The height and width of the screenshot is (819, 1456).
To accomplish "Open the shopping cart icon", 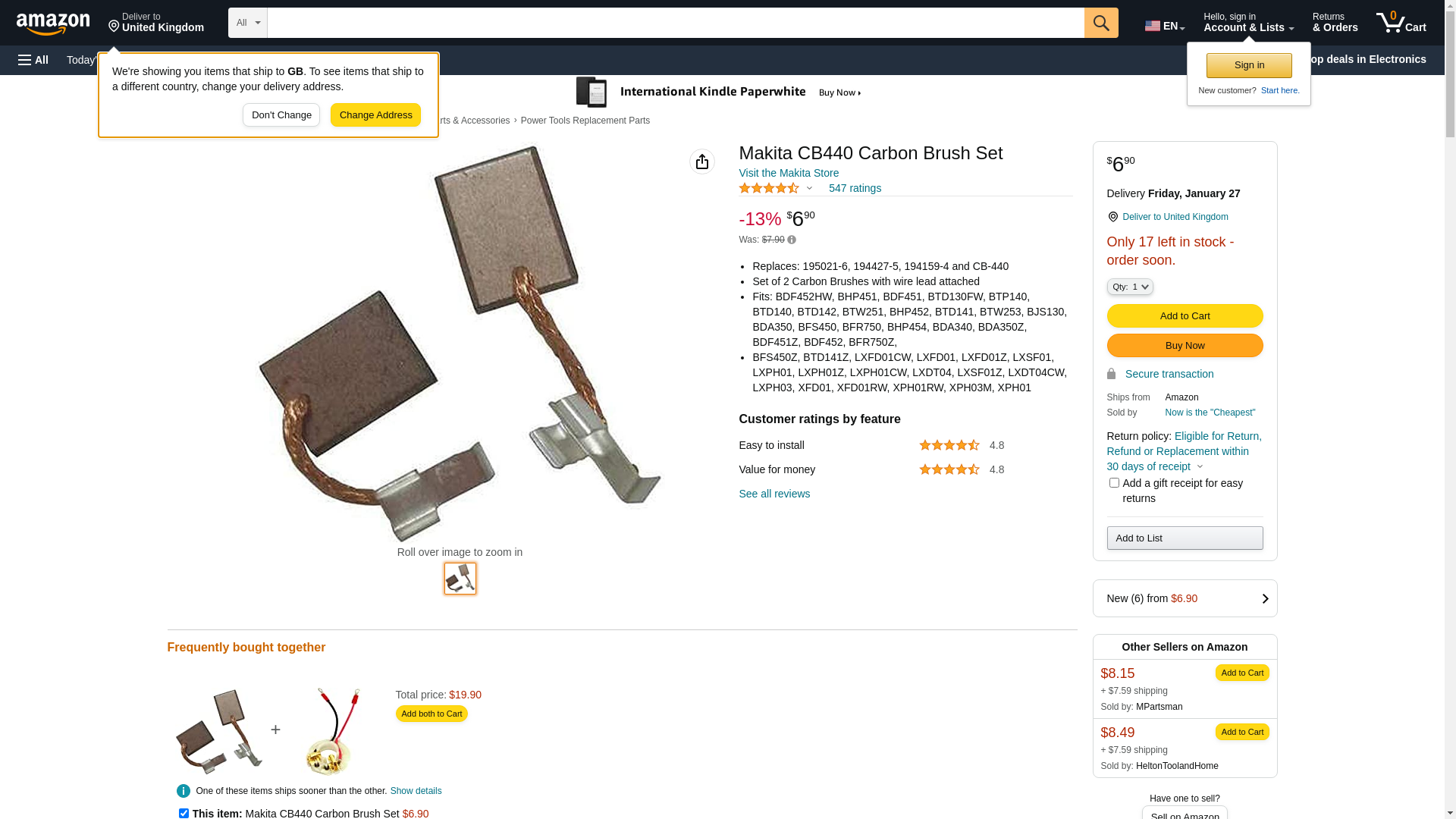I will point(1401,23).
